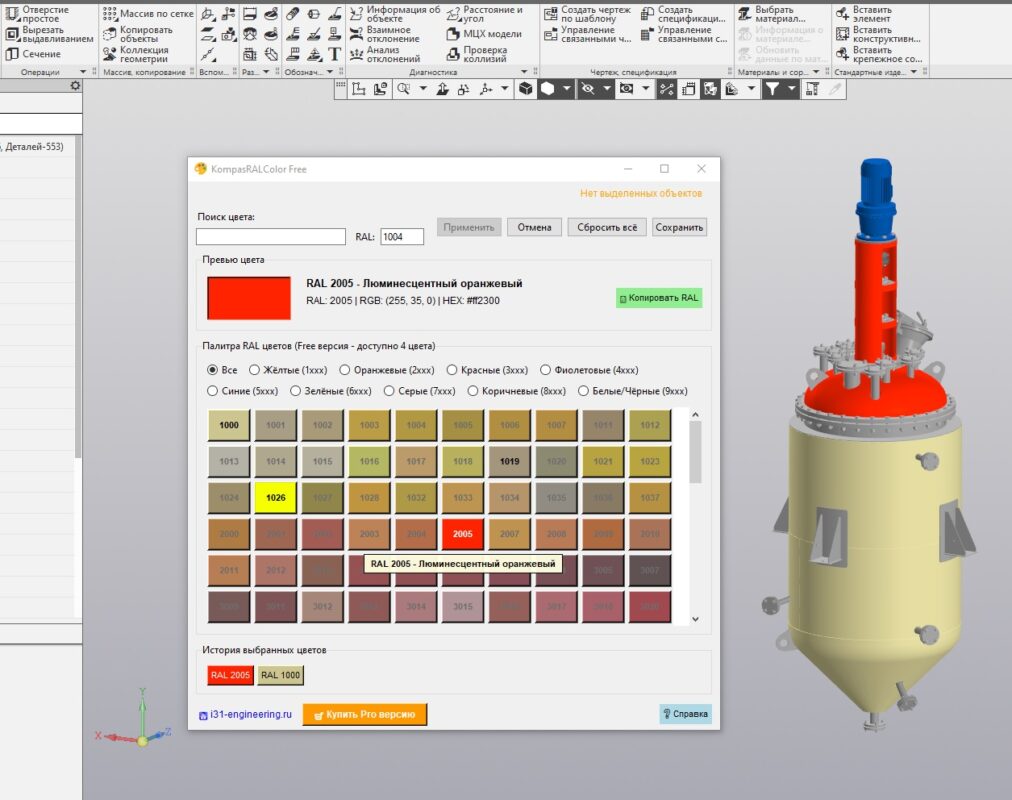This screenshot has width=1012, height=800.
Task: Click the Поиск цвета search field
Action: [x=270, y=237]
